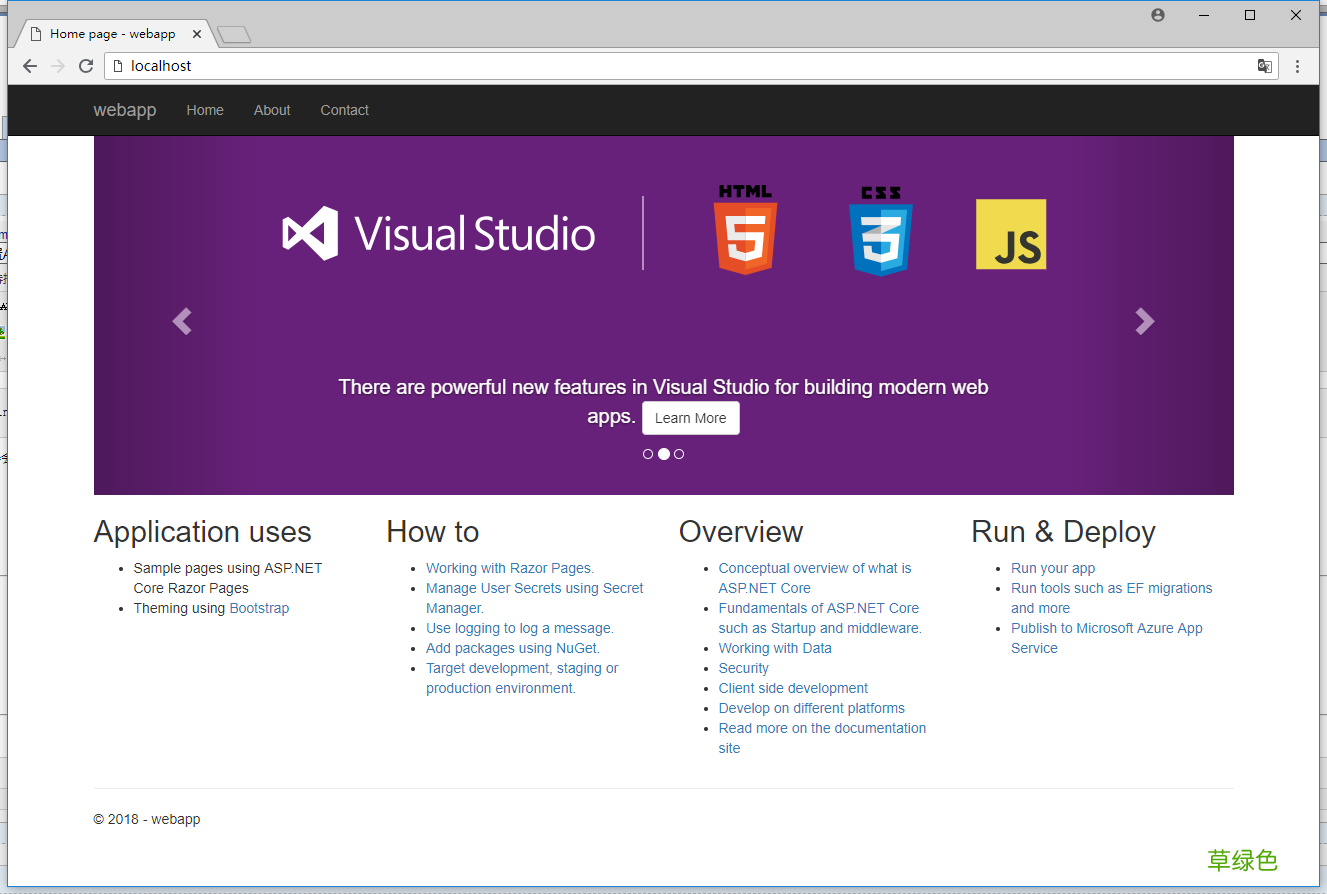Screen dimensions: 1327x894
Task: Open Google Translate icon in address bar
Action: 1264,65
